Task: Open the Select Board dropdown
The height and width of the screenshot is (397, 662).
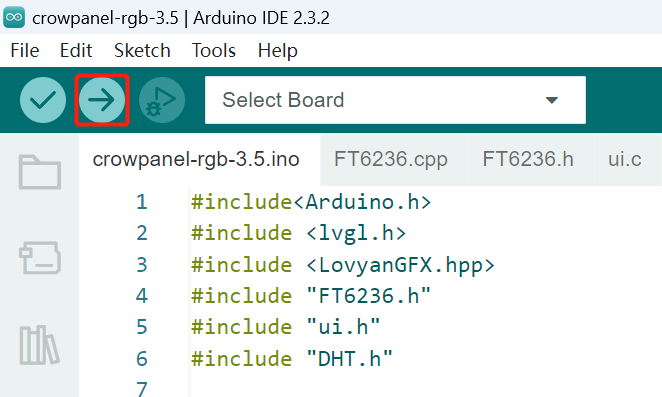Action: [395, 100]
